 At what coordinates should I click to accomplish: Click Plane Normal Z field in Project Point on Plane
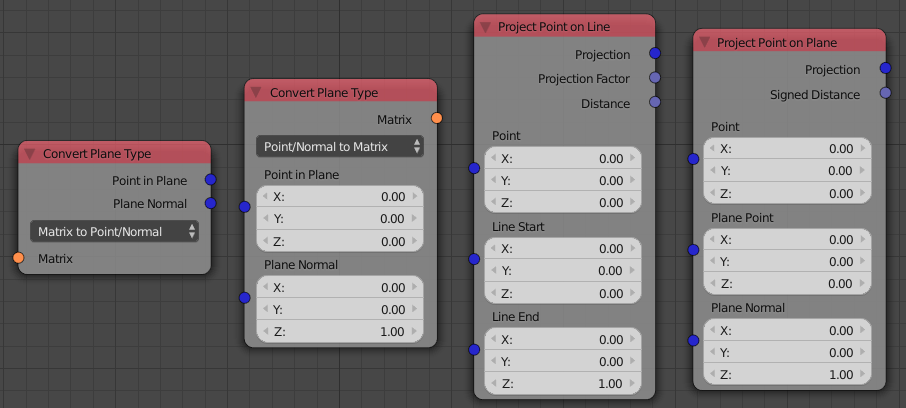coord(787,374)
